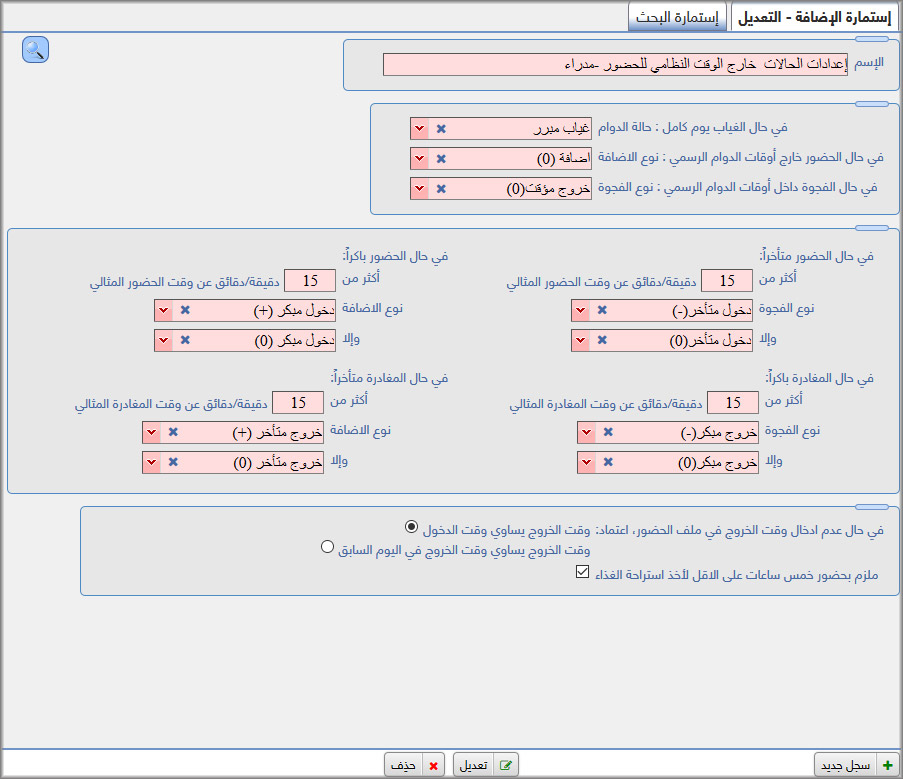Screen dimensions: 903x779
Task: Clear the خروج متأخر (+) addition type selection
Action: 173,433
